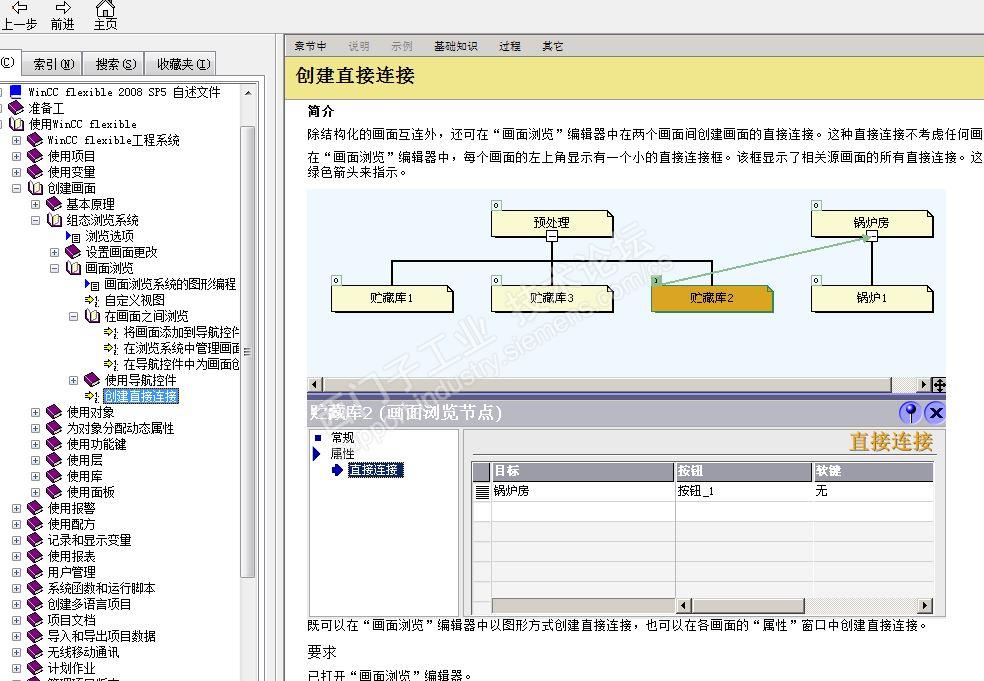Switch to the 搜索 tab

click(x=115, y=64)
